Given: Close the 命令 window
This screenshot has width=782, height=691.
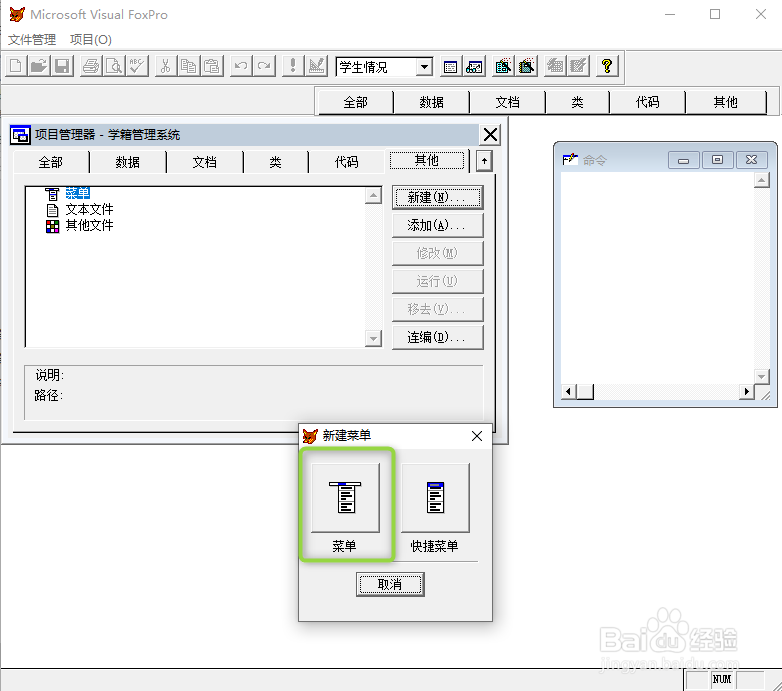Looking at the screenshot, I should click(x=751, y=160).
